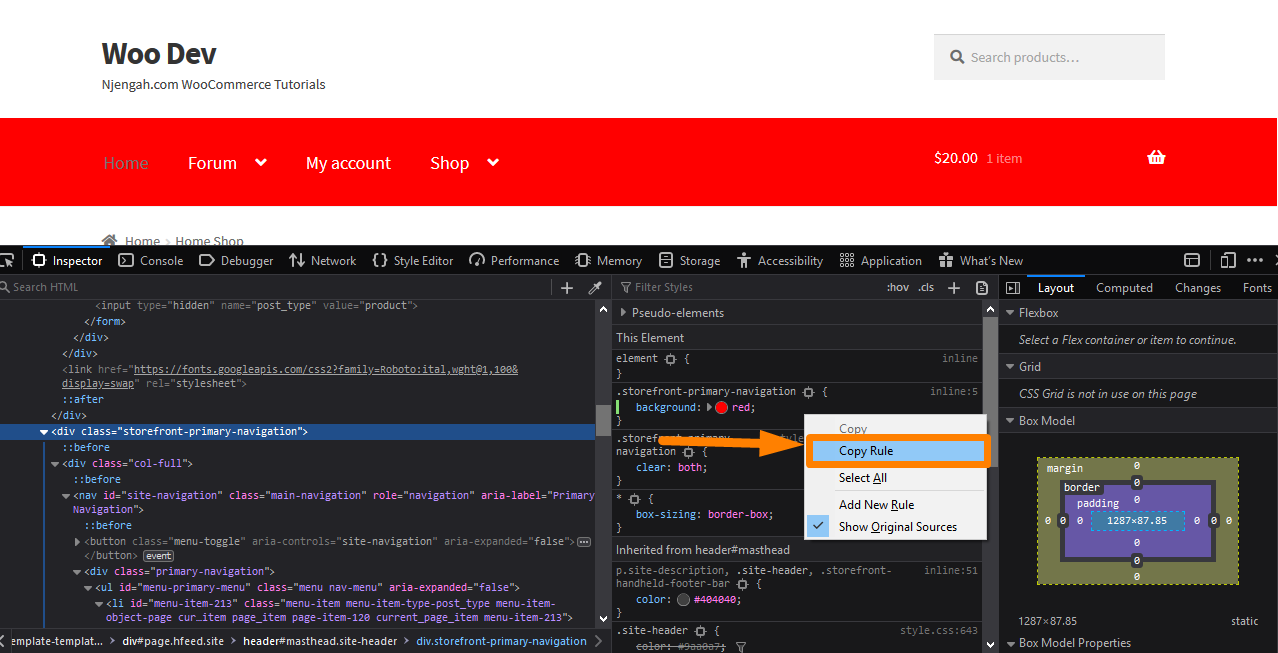This screenshot has width=1278, height=653.
Task: Click My account navigation link
Action: (x=348, y=163)
